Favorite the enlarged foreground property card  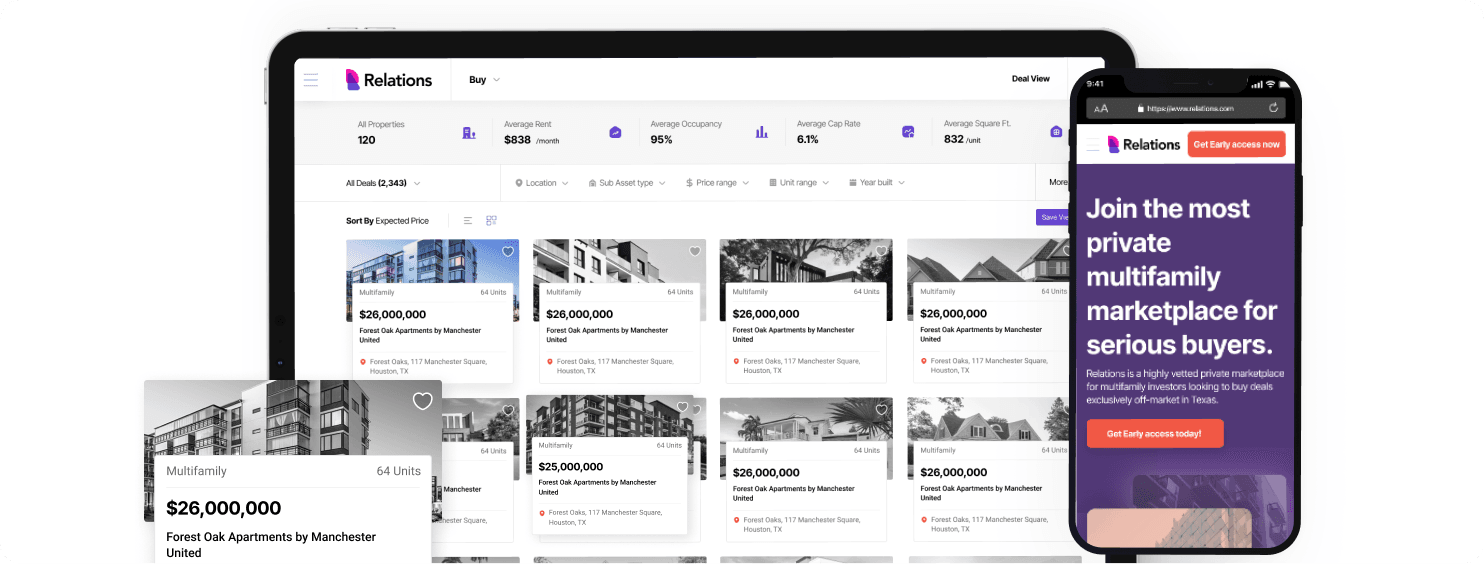point(423,401)
